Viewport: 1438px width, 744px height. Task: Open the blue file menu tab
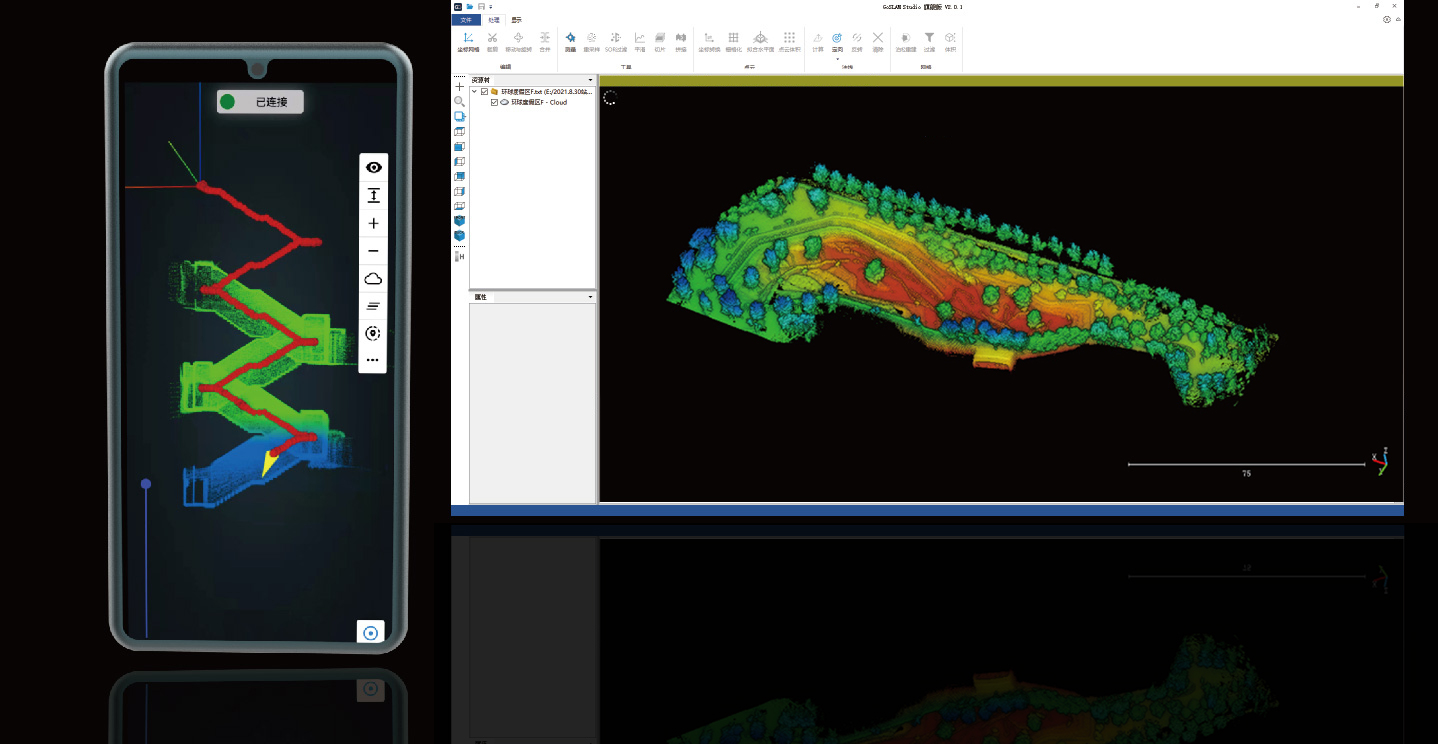465,20
